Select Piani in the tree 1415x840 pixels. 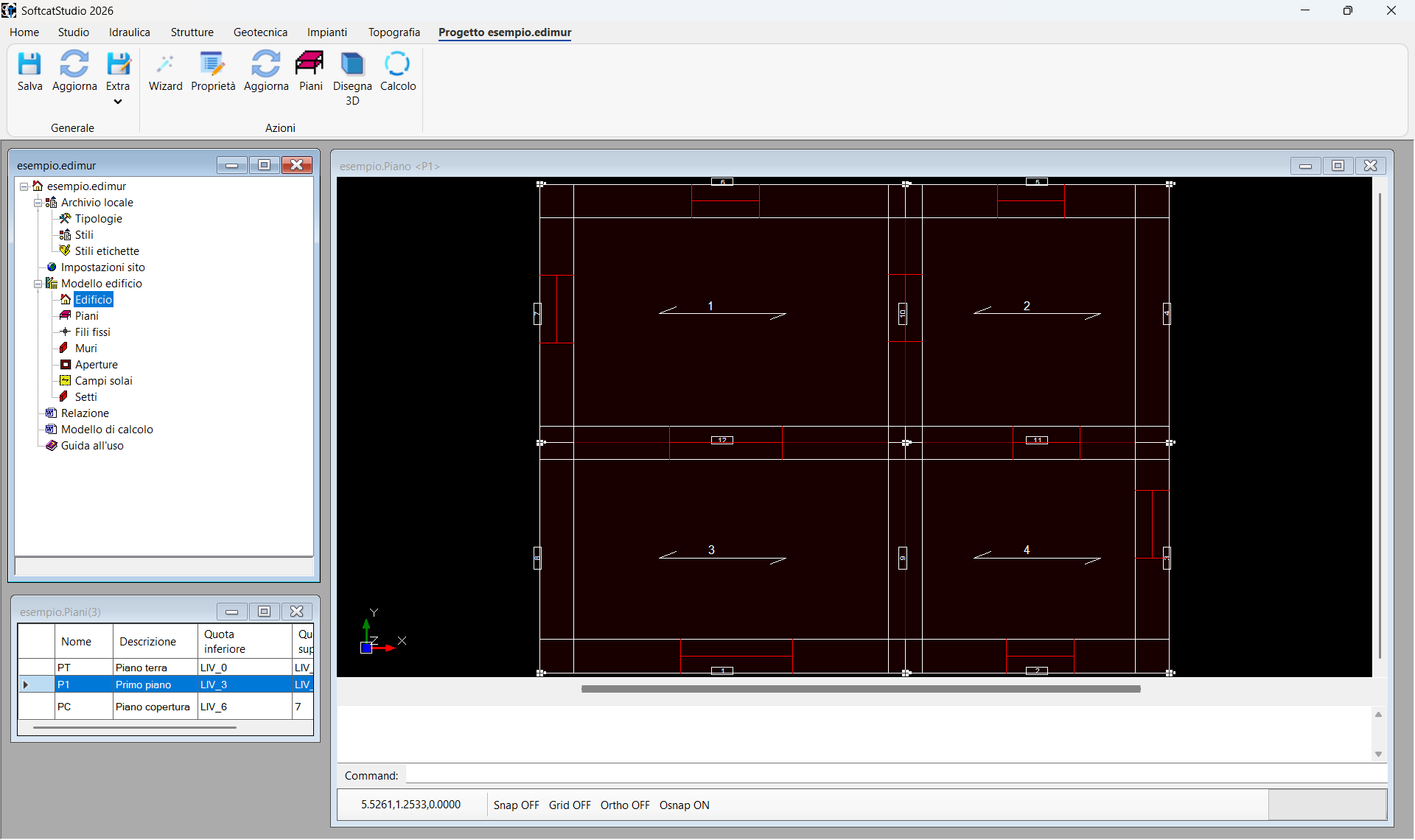point(86,316)
